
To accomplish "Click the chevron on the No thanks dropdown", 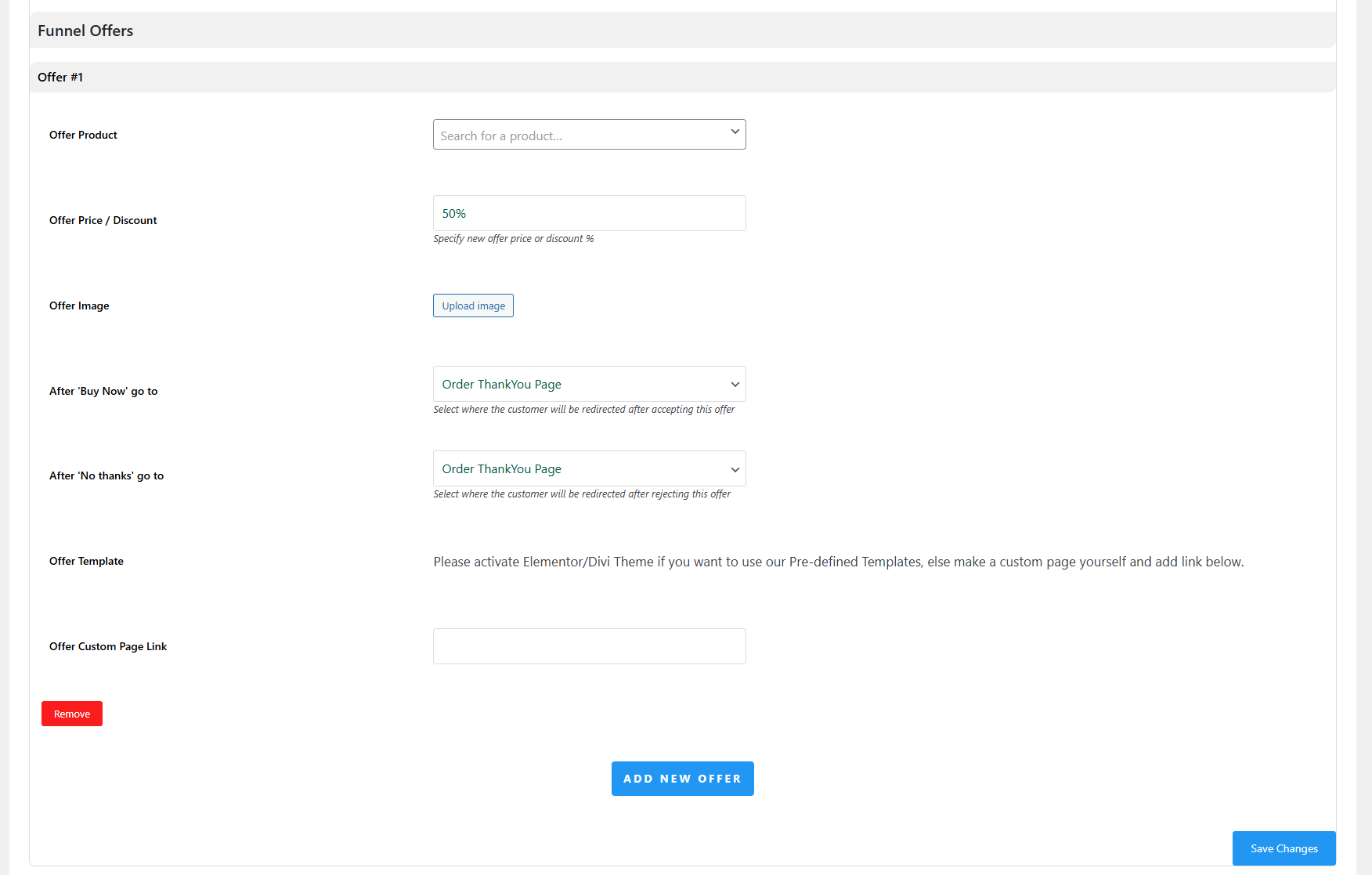I will coord(735,468).
